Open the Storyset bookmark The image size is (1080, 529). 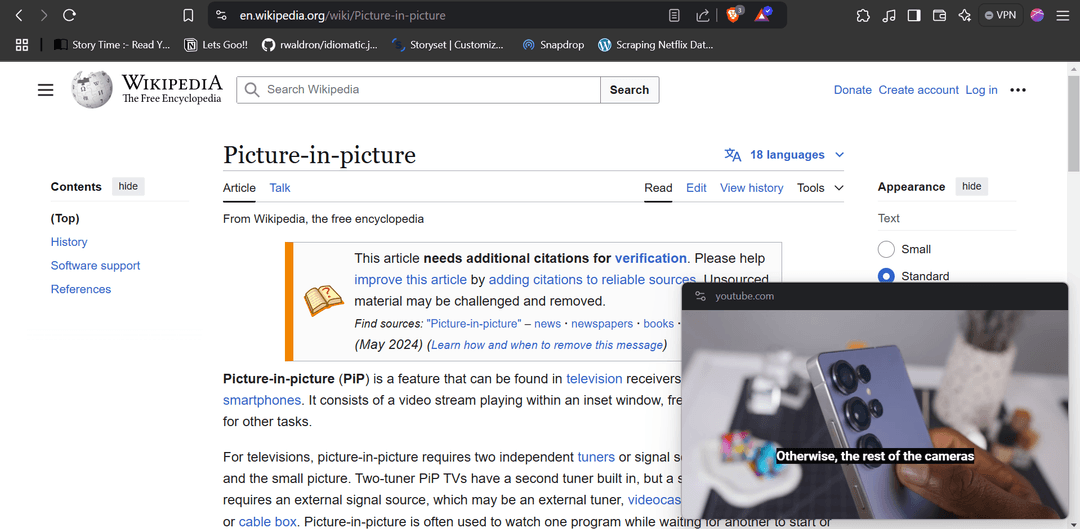point(448,45)
